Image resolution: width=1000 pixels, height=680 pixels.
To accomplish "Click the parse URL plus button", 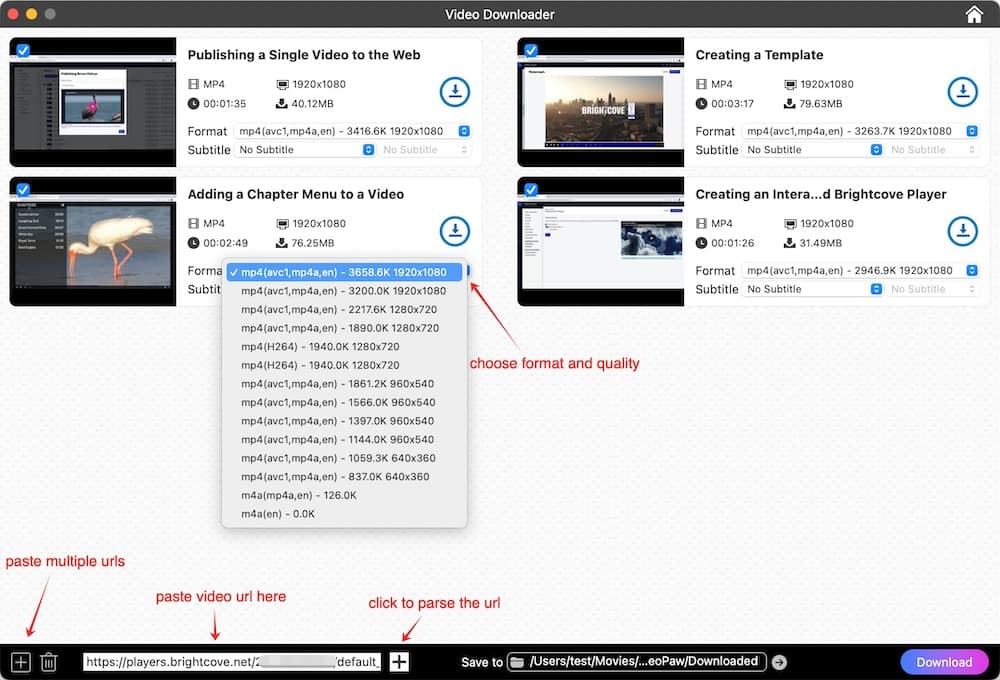I will click(x=399, y=662).
